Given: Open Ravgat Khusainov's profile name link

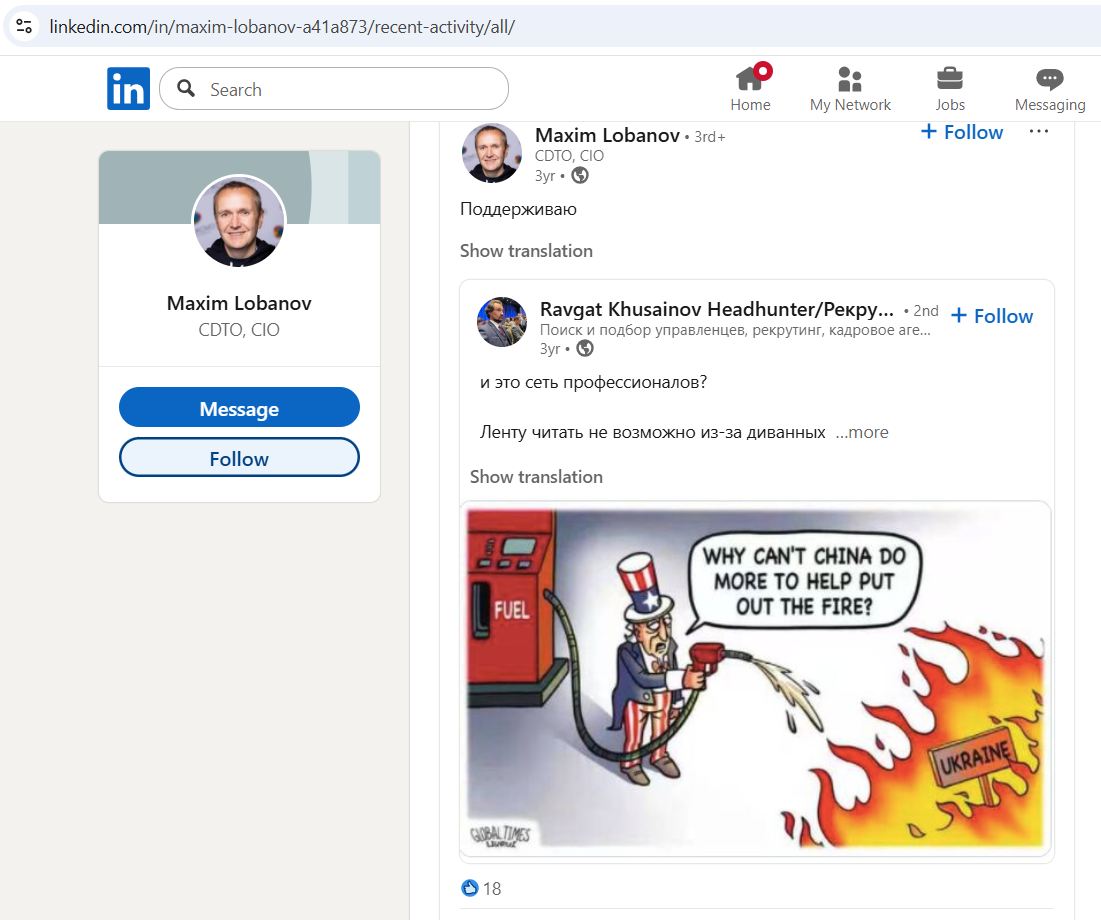Looking at the screenshot, I should tap(716, 309).
